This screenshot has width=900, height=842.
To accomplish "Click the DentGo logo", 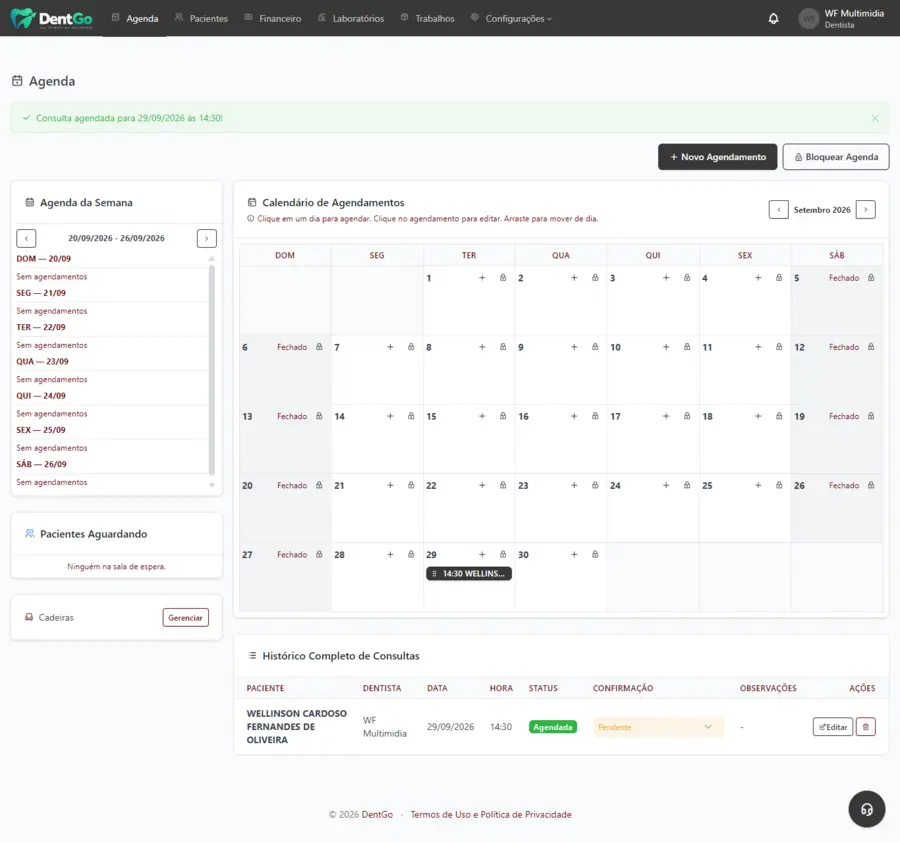I will pos(52,18).
